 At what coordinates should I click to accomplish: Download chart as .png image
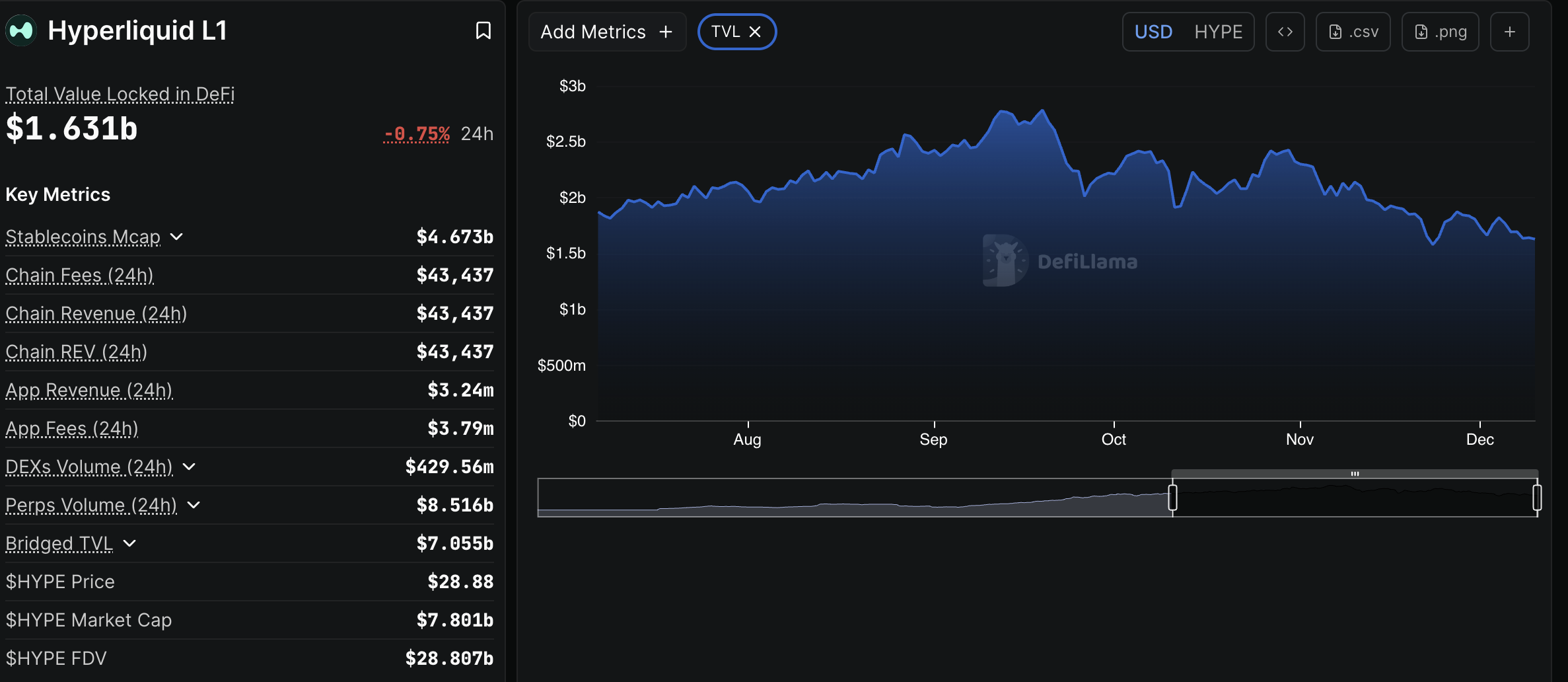[x=1440, y=31]
